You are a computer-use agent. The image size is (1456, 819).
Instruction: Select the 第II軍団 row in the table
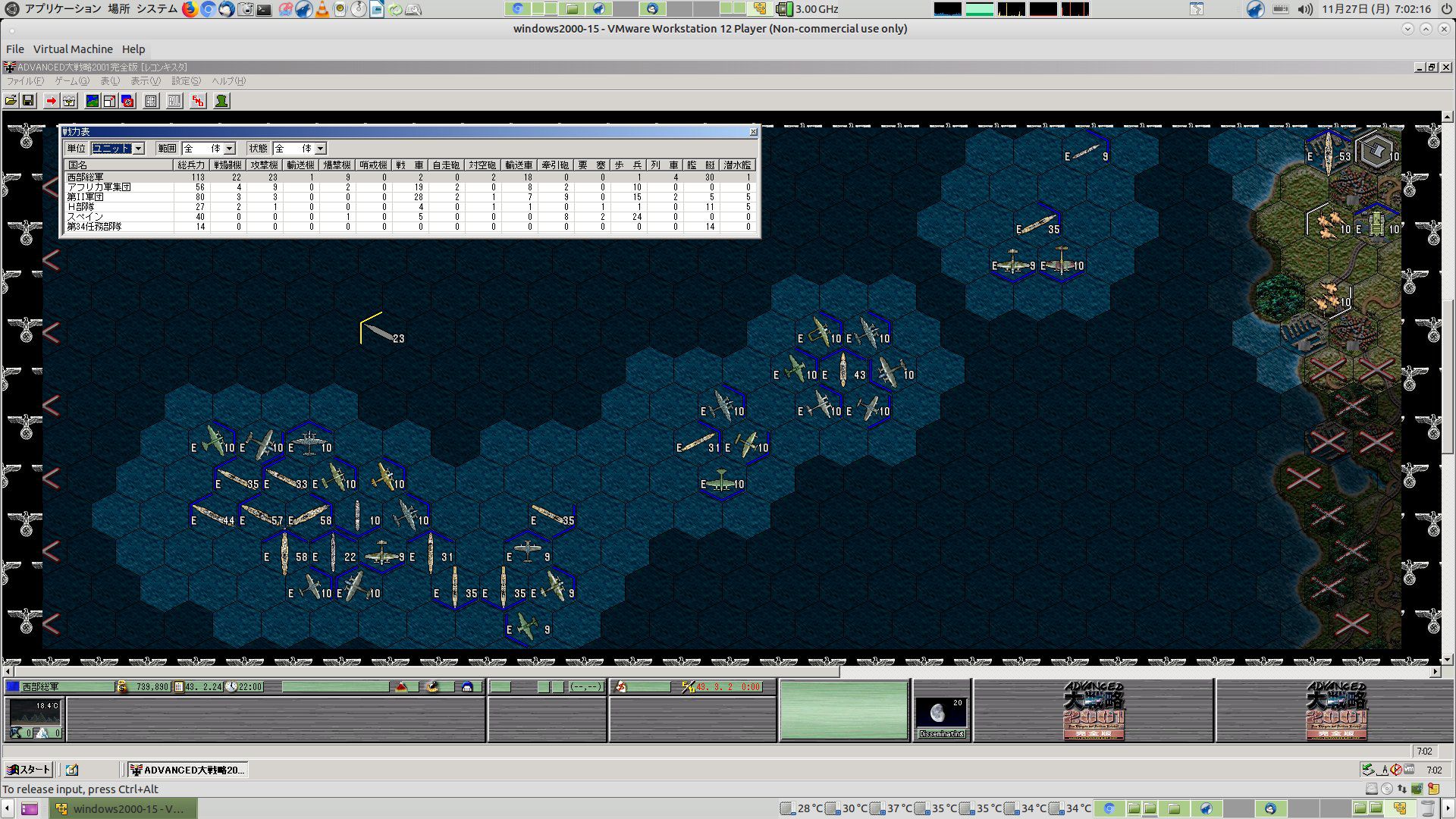(x=409, y=197)
